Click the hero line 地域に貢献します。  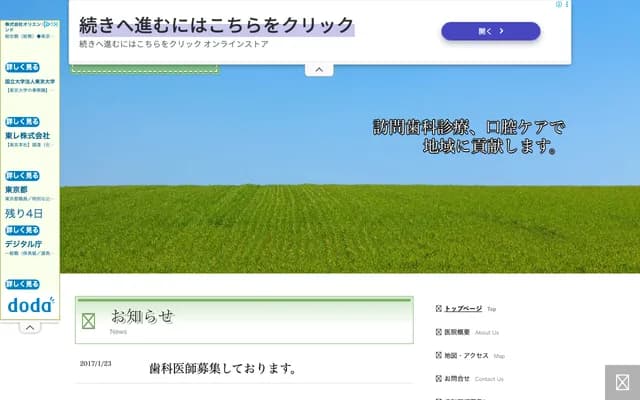click(x=490, y=146)
